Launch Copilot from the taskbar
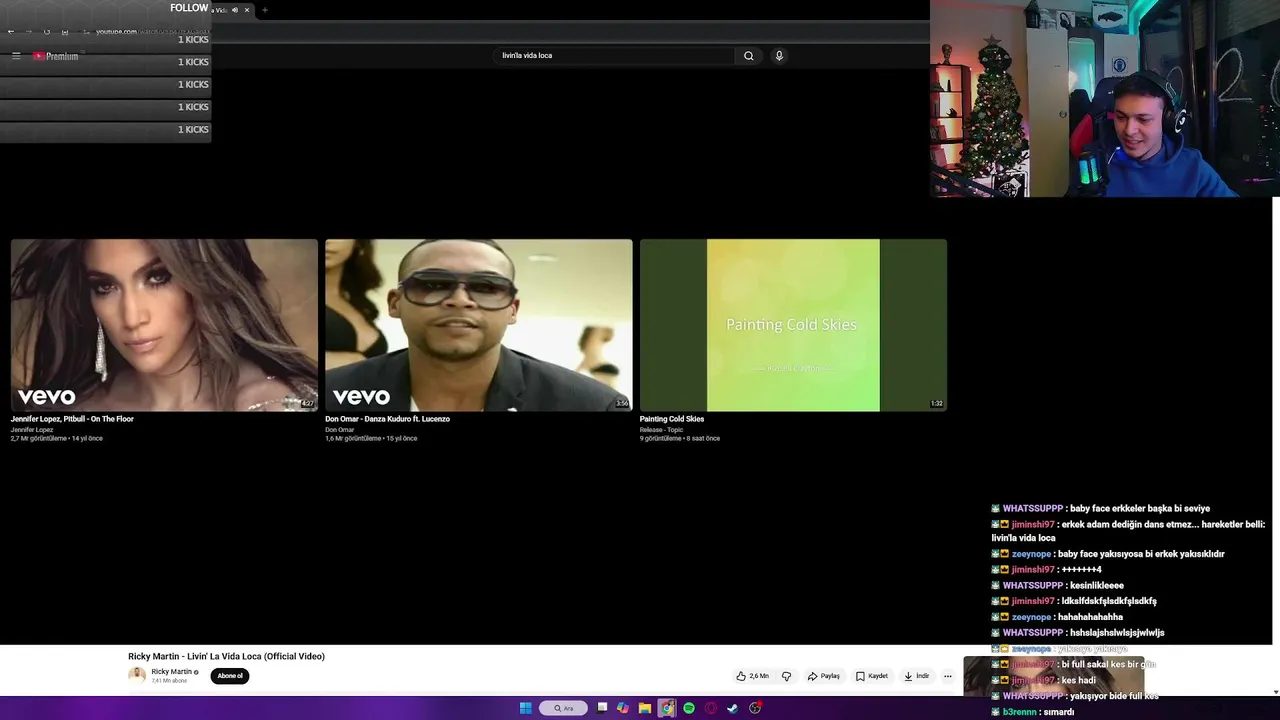The height and width of the screenshot is (720, 1280). click(x=623, y=708)
